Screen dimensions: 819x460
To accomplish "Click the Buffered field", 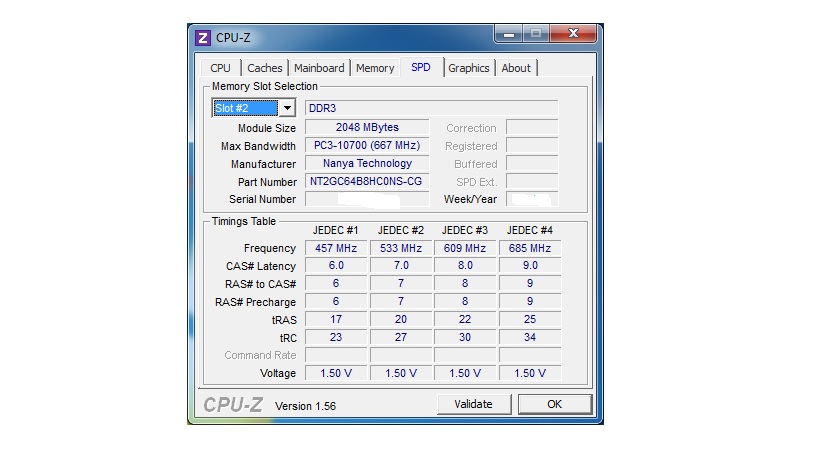I will (532, 163).
